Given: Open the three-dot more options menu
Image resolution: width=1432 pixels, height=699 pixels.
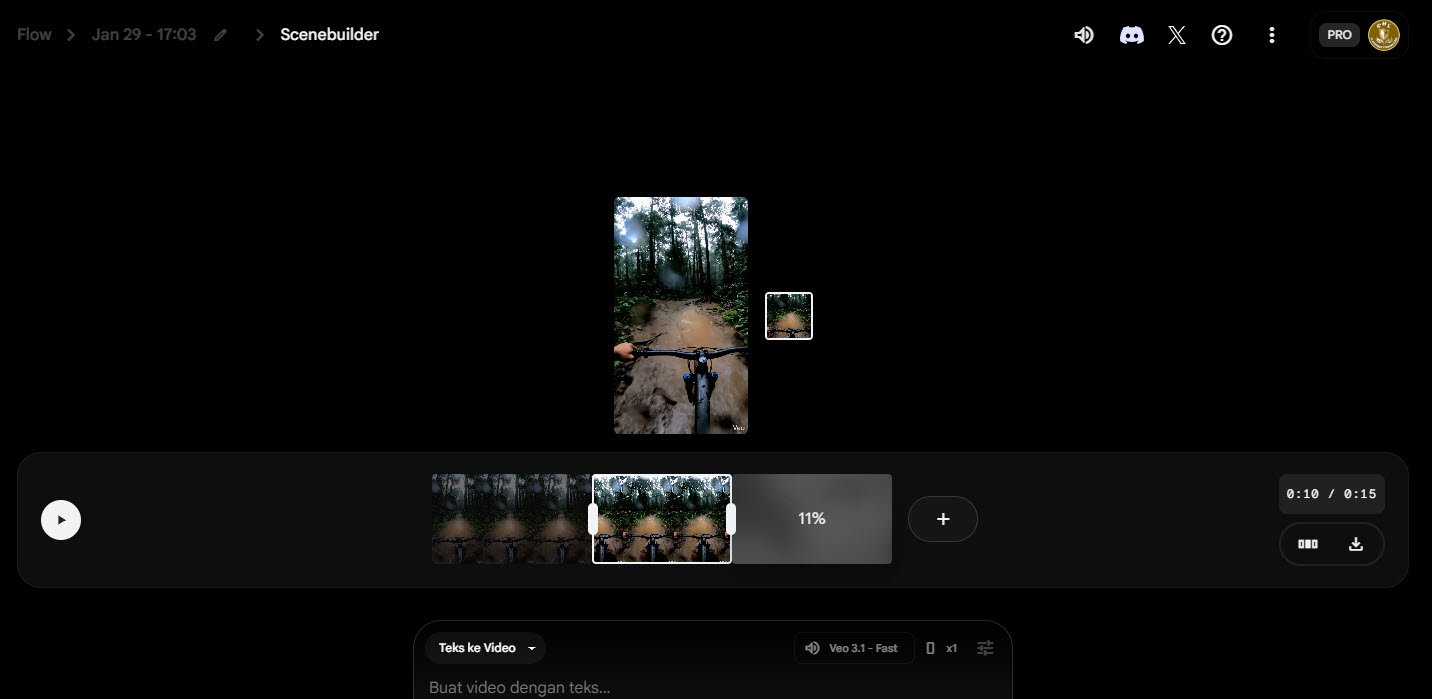Looking at the screenshot, I should tap(1272, 35).
